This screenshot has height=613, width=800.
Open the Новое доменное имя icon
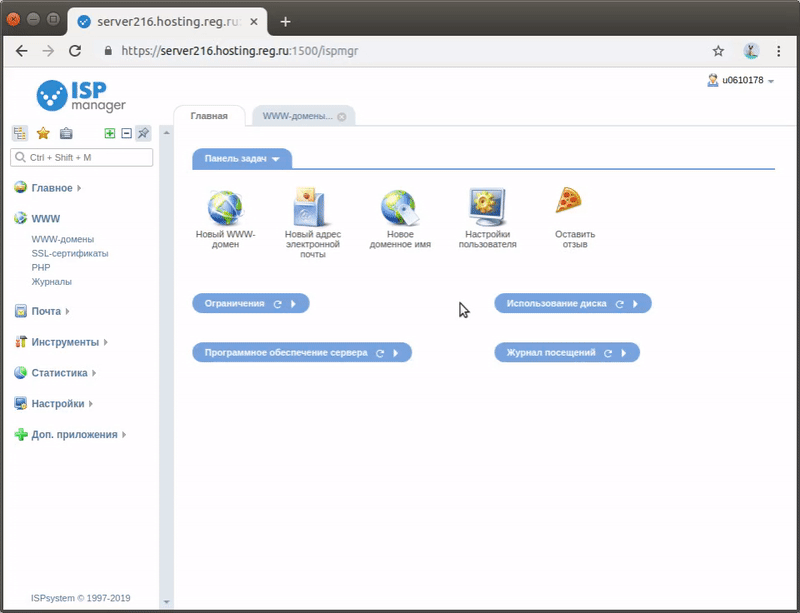pos(400,208)
